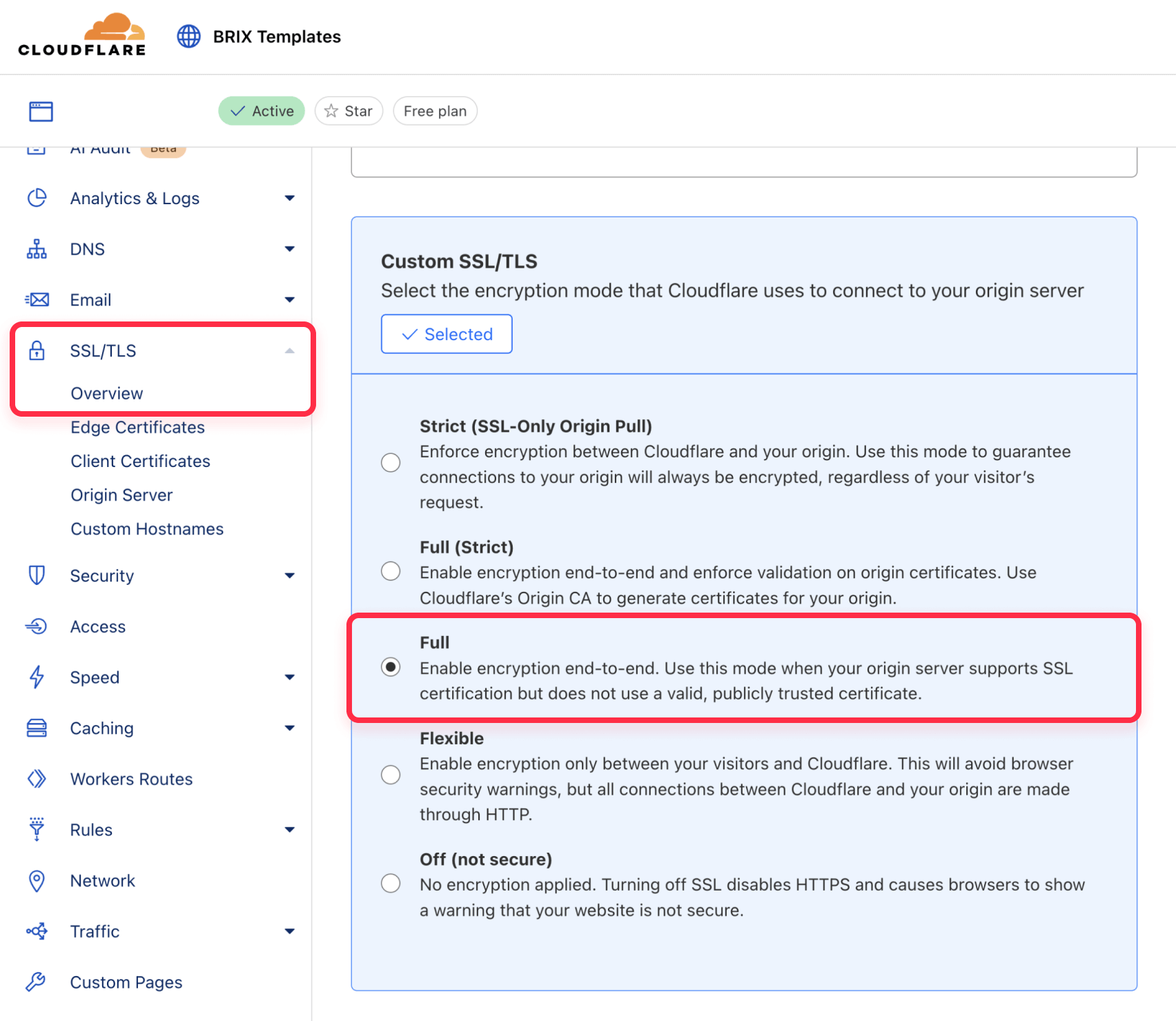
Task: Select the Full (Strict) radio button
Action: tap(391, 571)
